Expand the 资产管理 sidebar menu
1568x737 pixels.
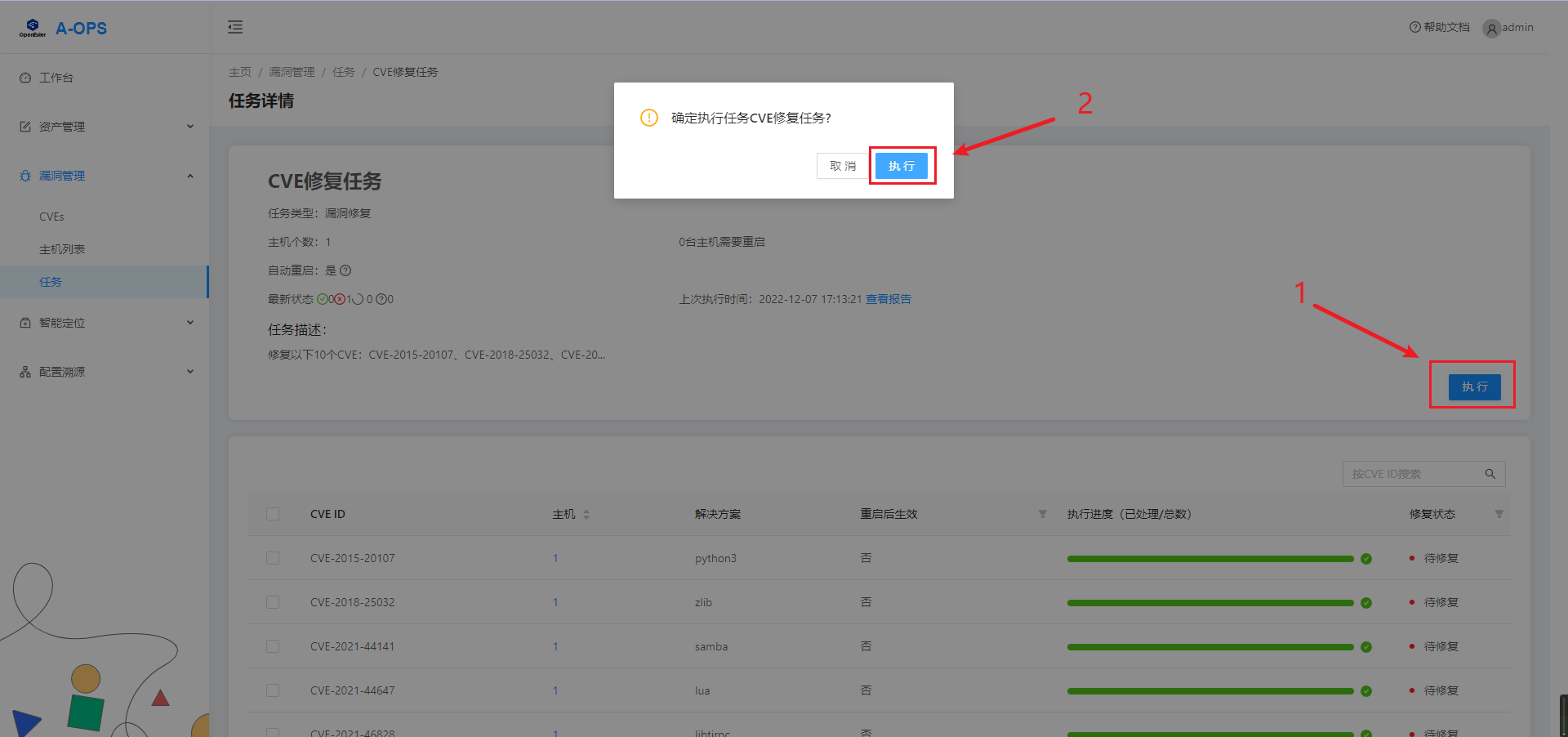point(105,127)
